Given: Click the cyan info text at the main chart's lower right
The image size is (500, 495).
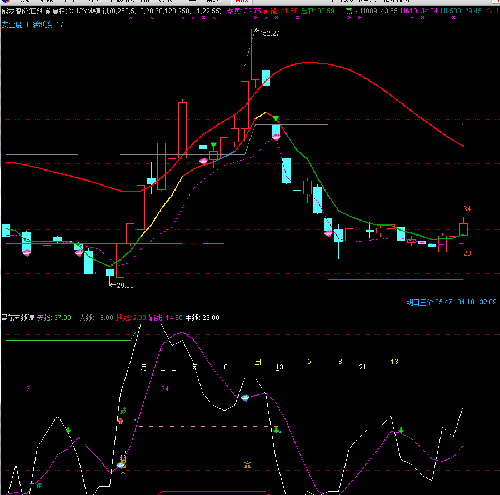Looking at the screenshot, I should click(x=451, y=302).
